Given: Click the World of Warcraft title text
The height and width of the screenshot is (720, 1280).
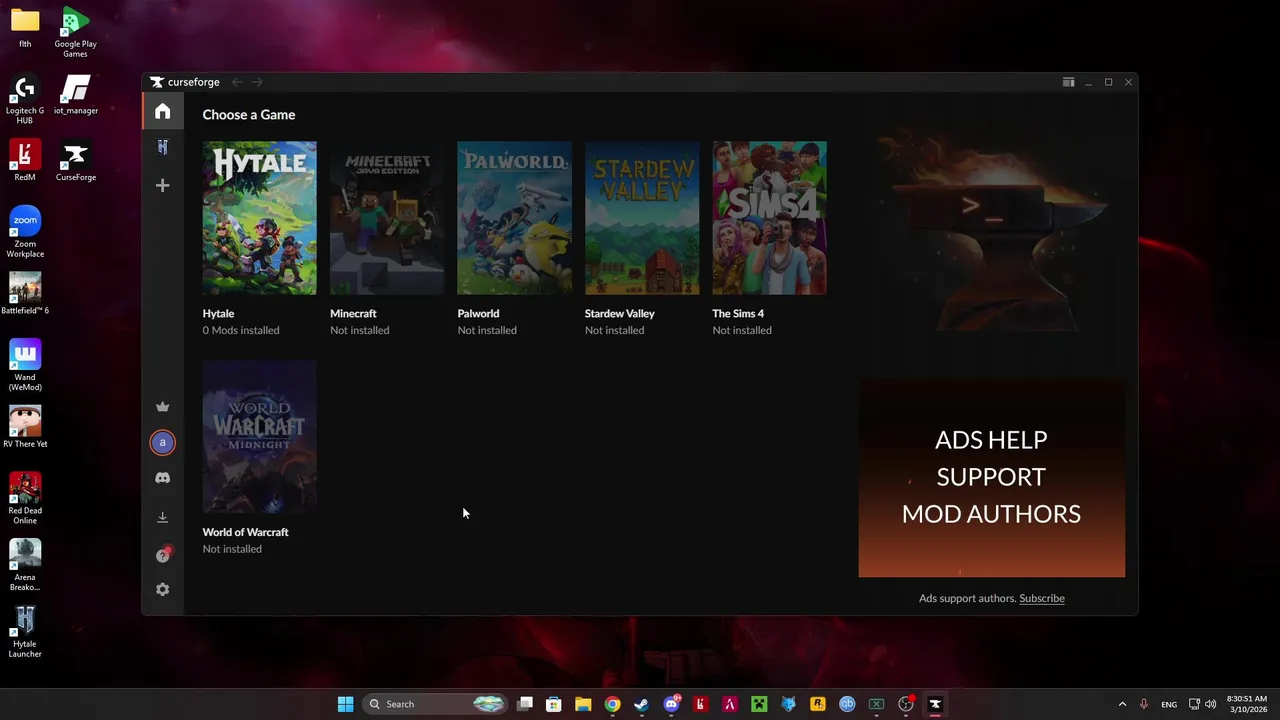Looking at the screenshot, I should point(245,532).
